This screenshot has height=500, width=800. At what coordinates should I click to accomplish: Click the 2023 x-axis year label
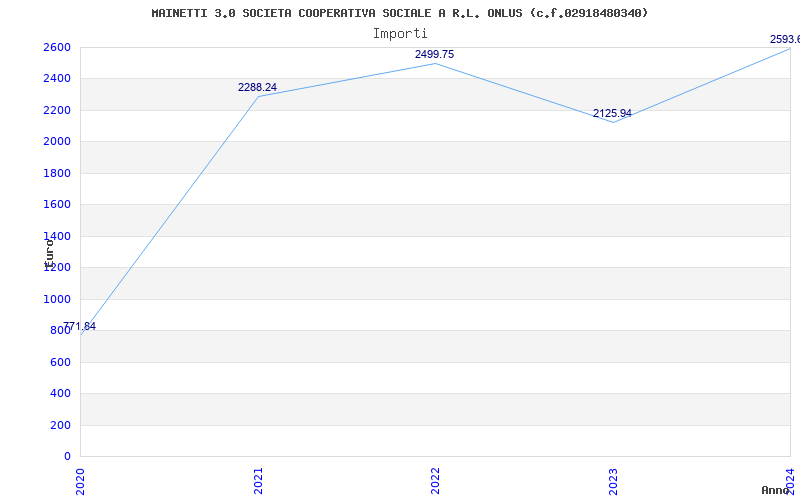click(613, 481)
